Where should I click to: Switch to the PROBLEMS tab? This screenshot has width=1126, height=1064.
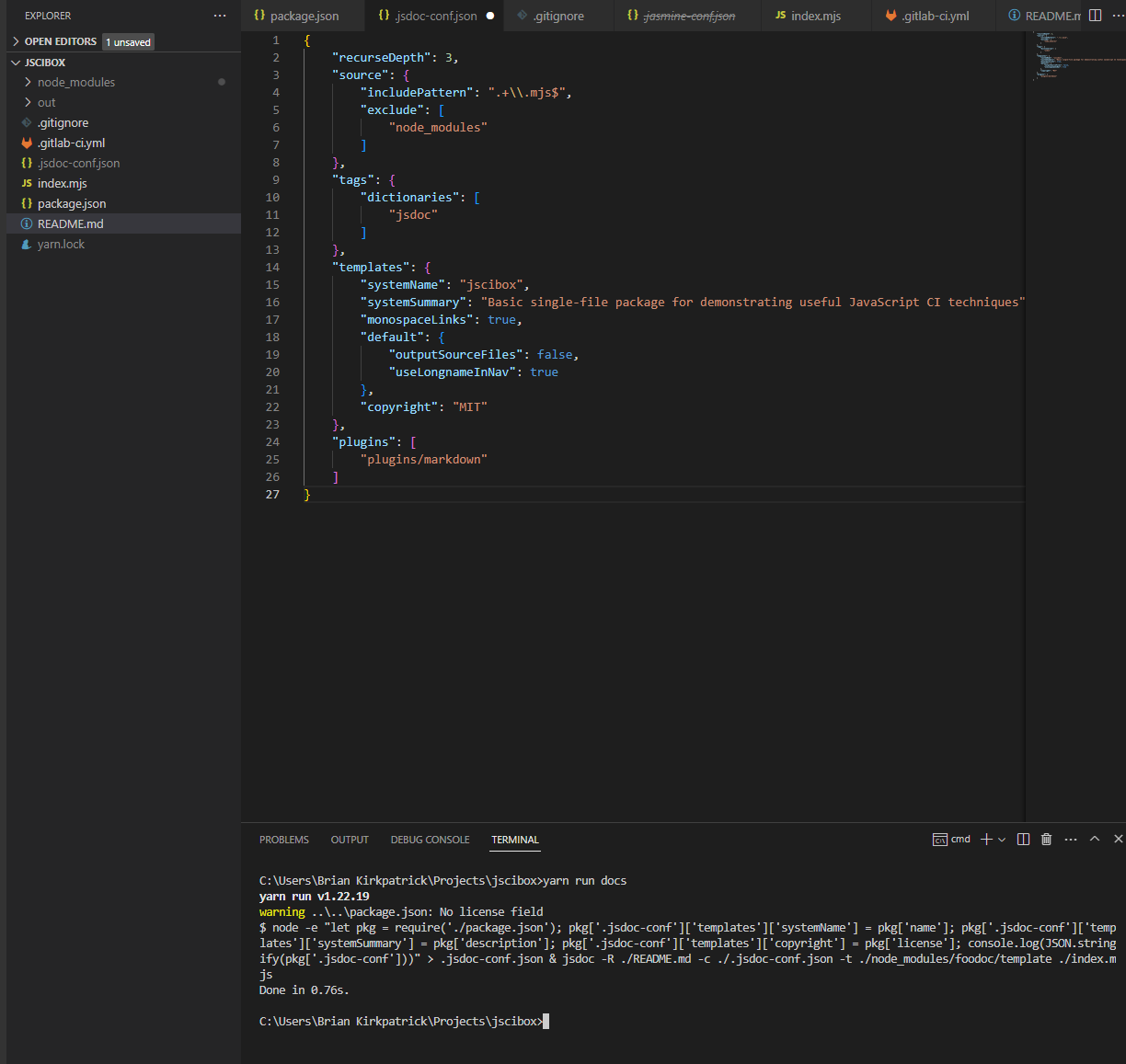(283, 839)
